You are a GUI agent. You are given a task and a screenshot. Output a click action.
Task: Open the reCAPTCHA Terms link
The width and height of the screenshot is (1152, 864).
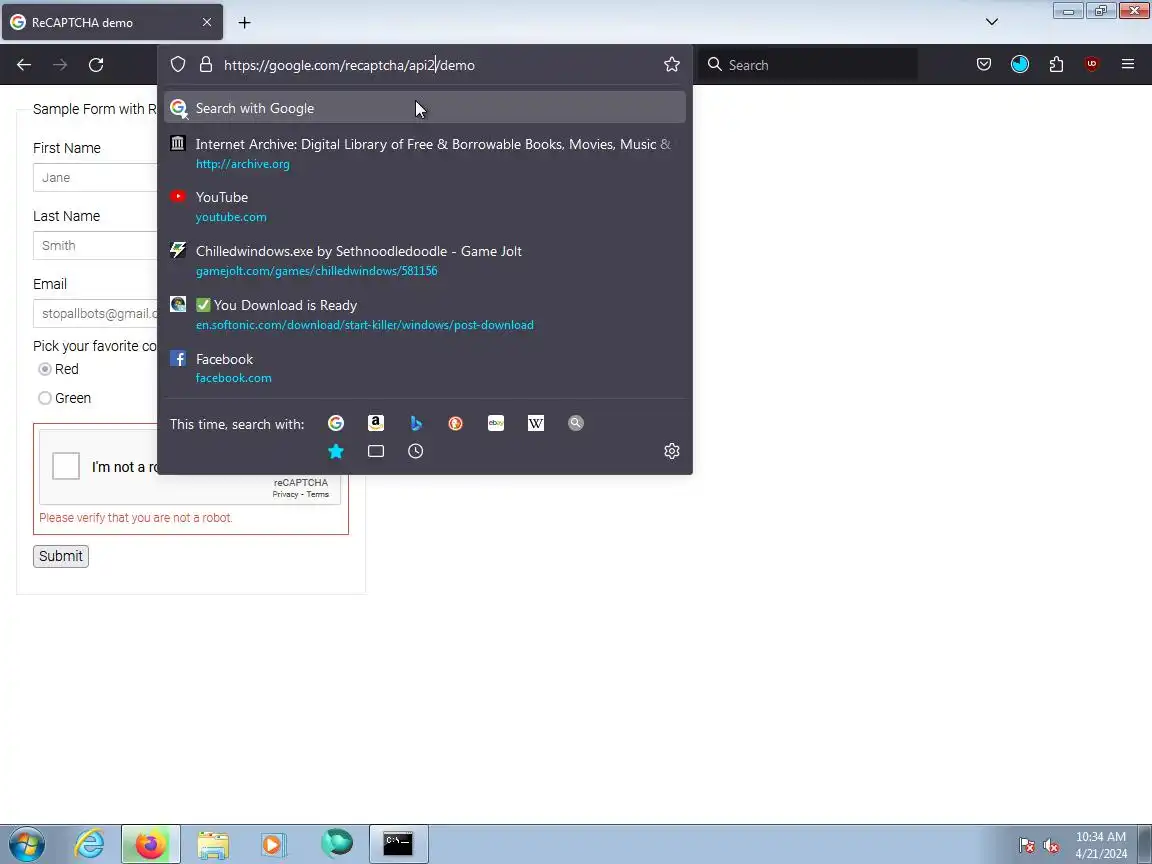[317, 494]
